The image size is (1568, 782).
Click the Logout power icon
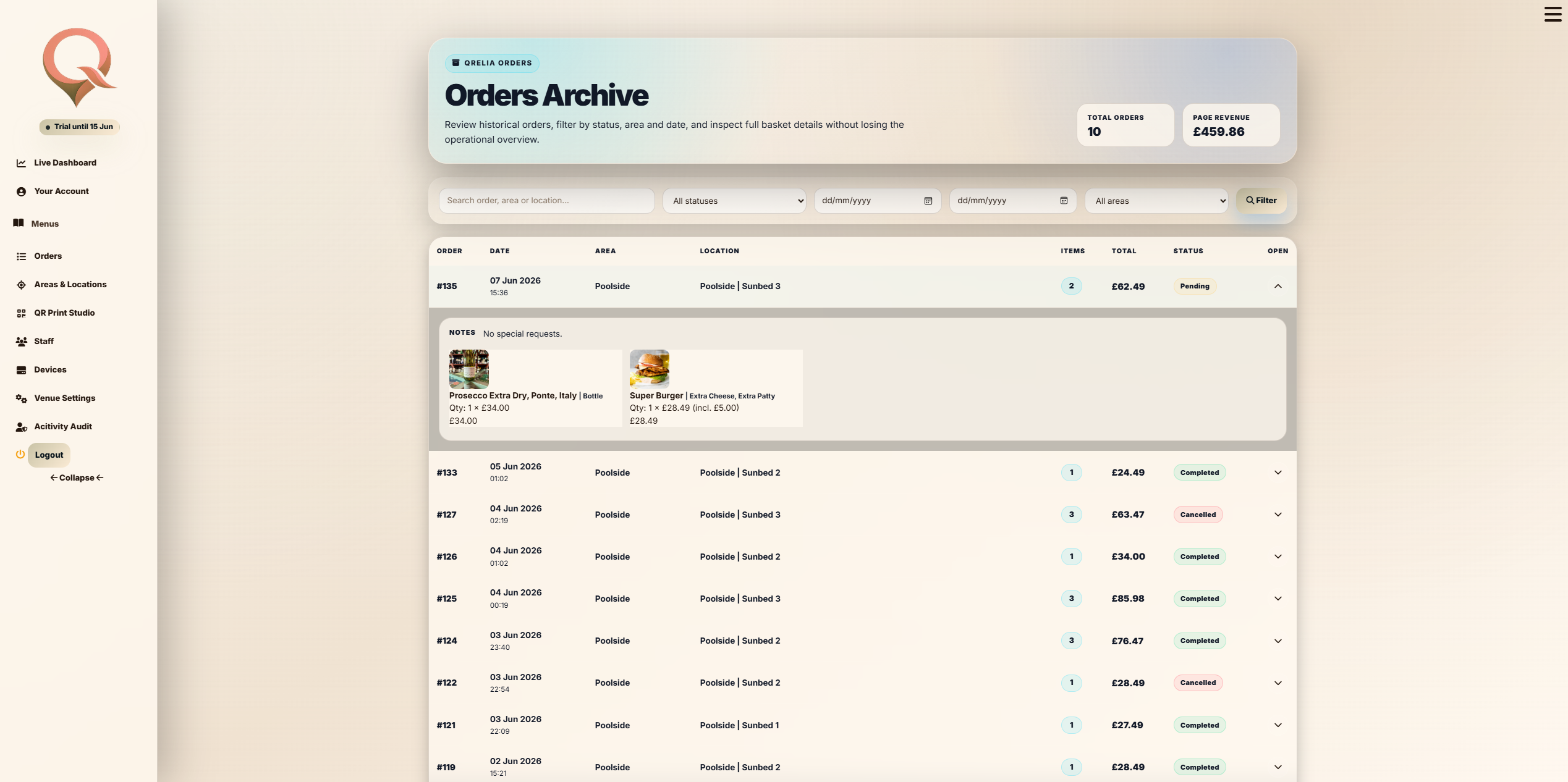tap(20, 455)
